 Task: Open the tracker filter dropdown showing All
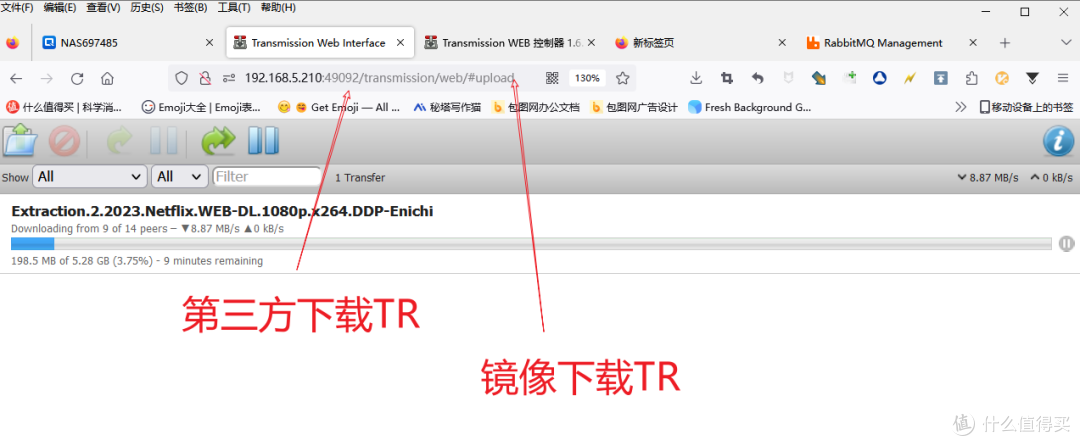180,177
